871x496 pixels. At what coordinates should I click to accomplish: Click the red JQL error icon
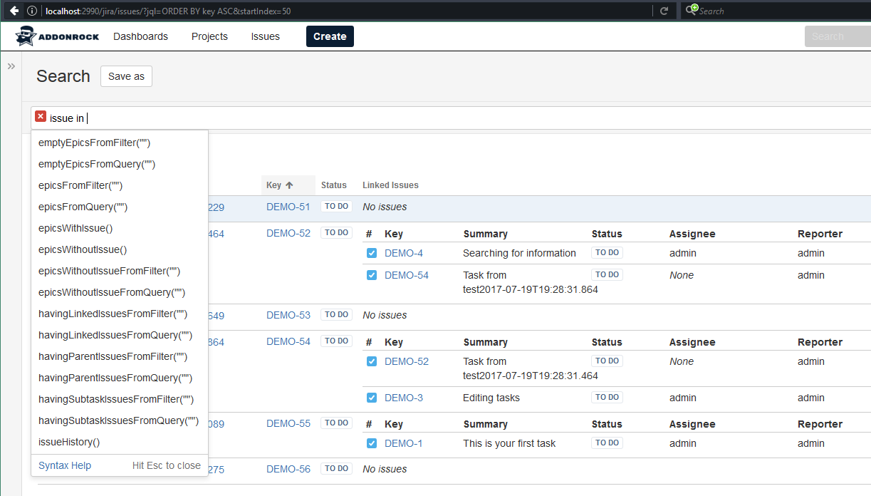41,117
